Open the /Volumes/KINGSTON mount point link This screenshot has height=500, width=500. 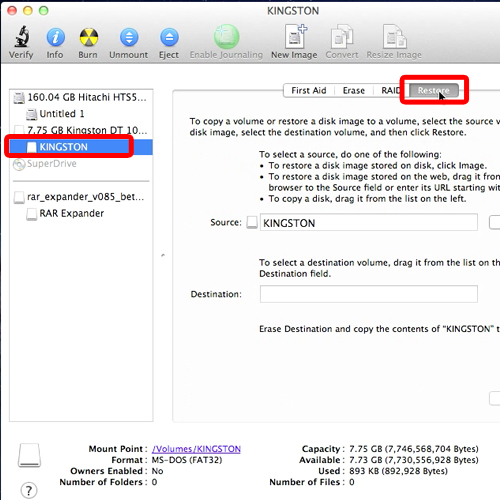[196, 449]
